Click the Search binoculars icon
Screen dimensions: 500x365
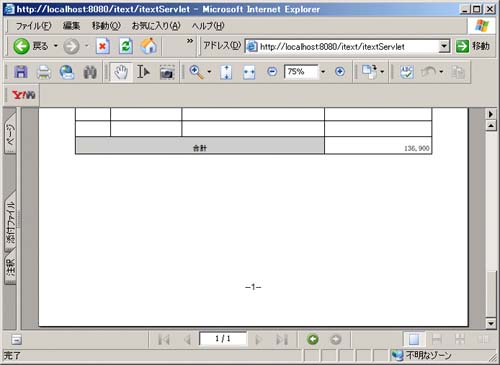(90, 72)
